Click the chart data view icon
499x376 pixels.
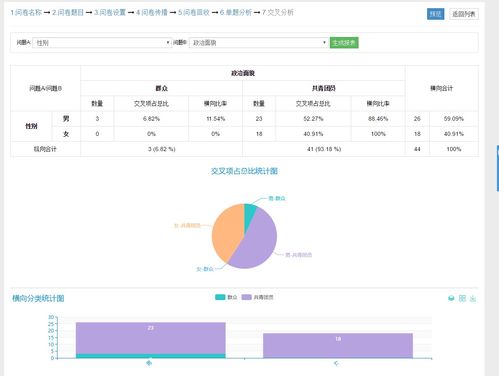tap(451, 298)
